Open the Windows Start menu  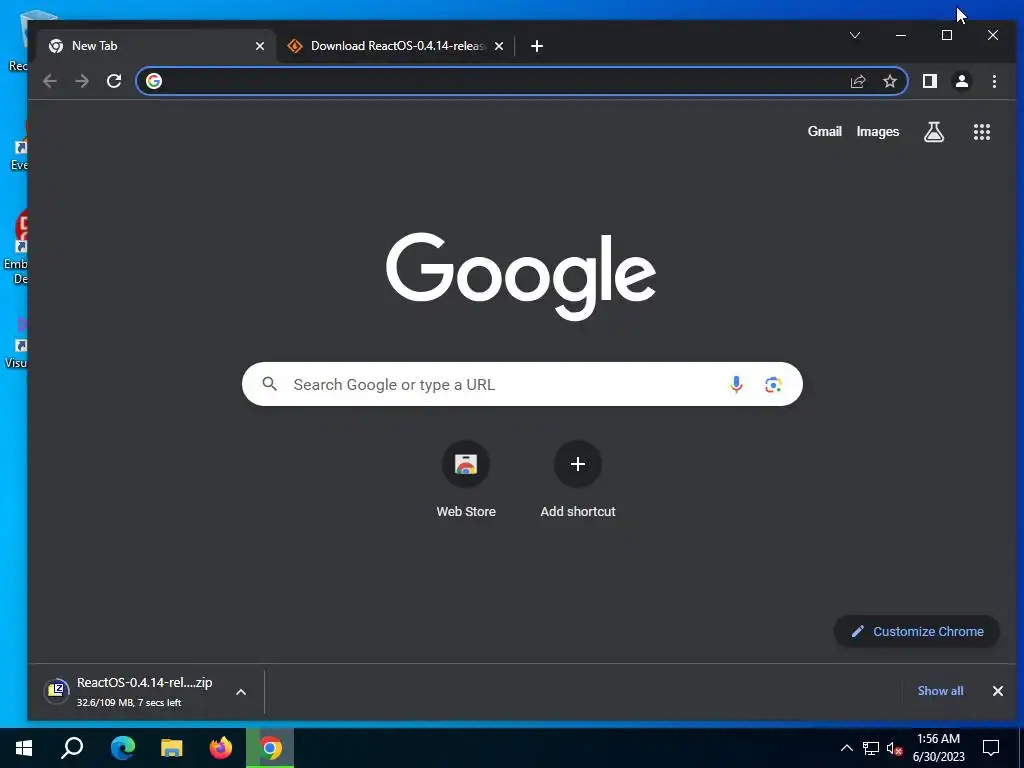(x=24, y=748)
